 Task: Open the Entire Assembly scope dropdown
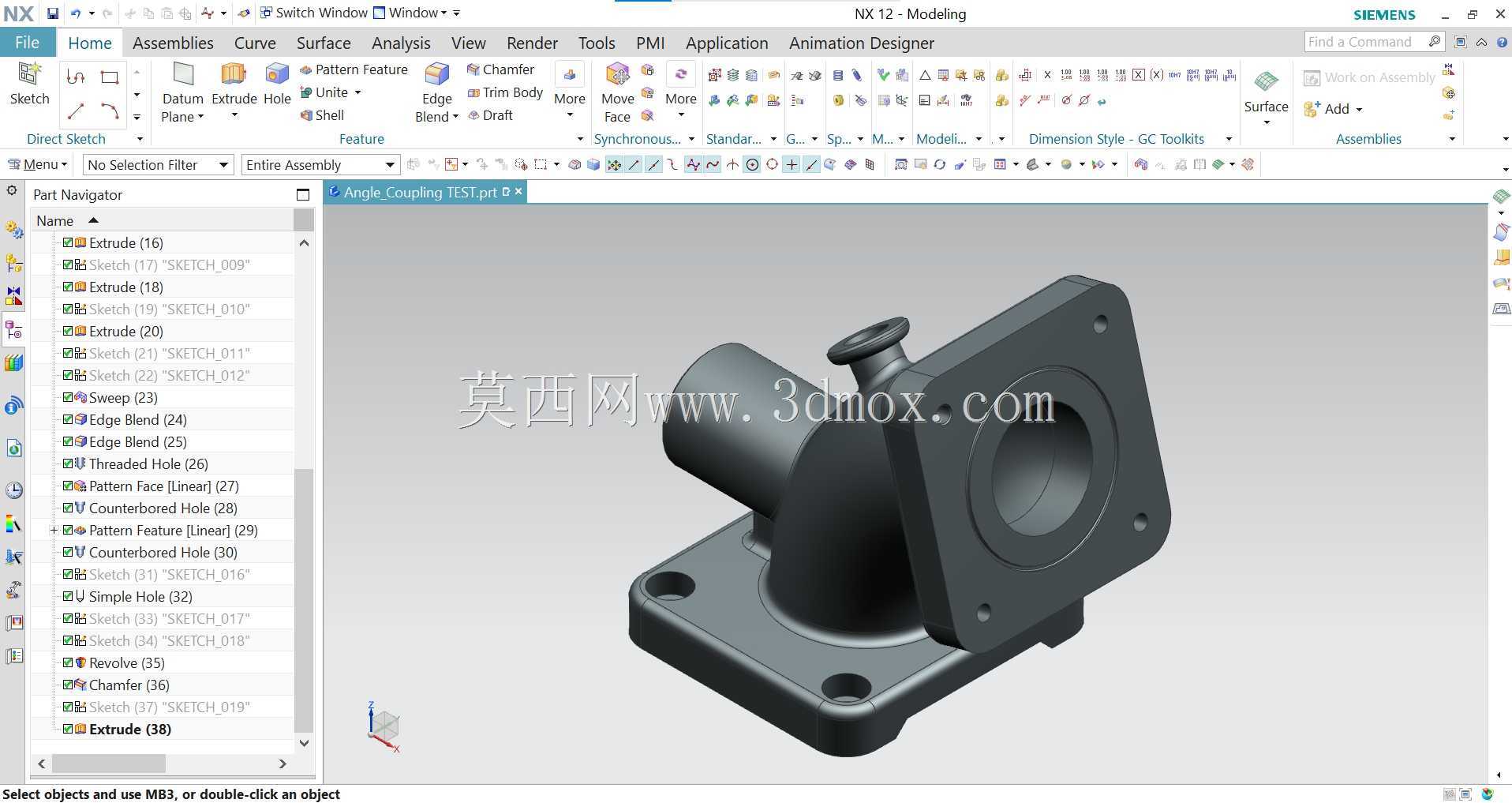(x=320, y=164)
